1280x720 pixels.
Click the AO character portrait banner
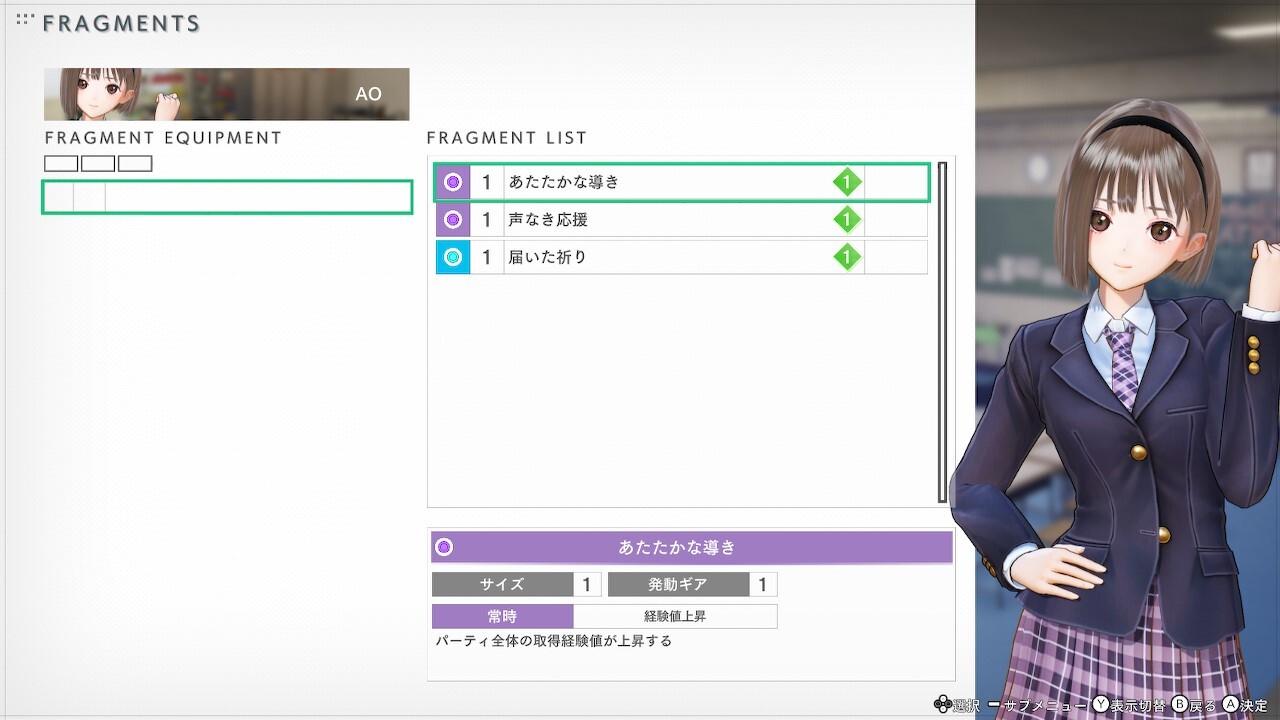pos(227,94)
